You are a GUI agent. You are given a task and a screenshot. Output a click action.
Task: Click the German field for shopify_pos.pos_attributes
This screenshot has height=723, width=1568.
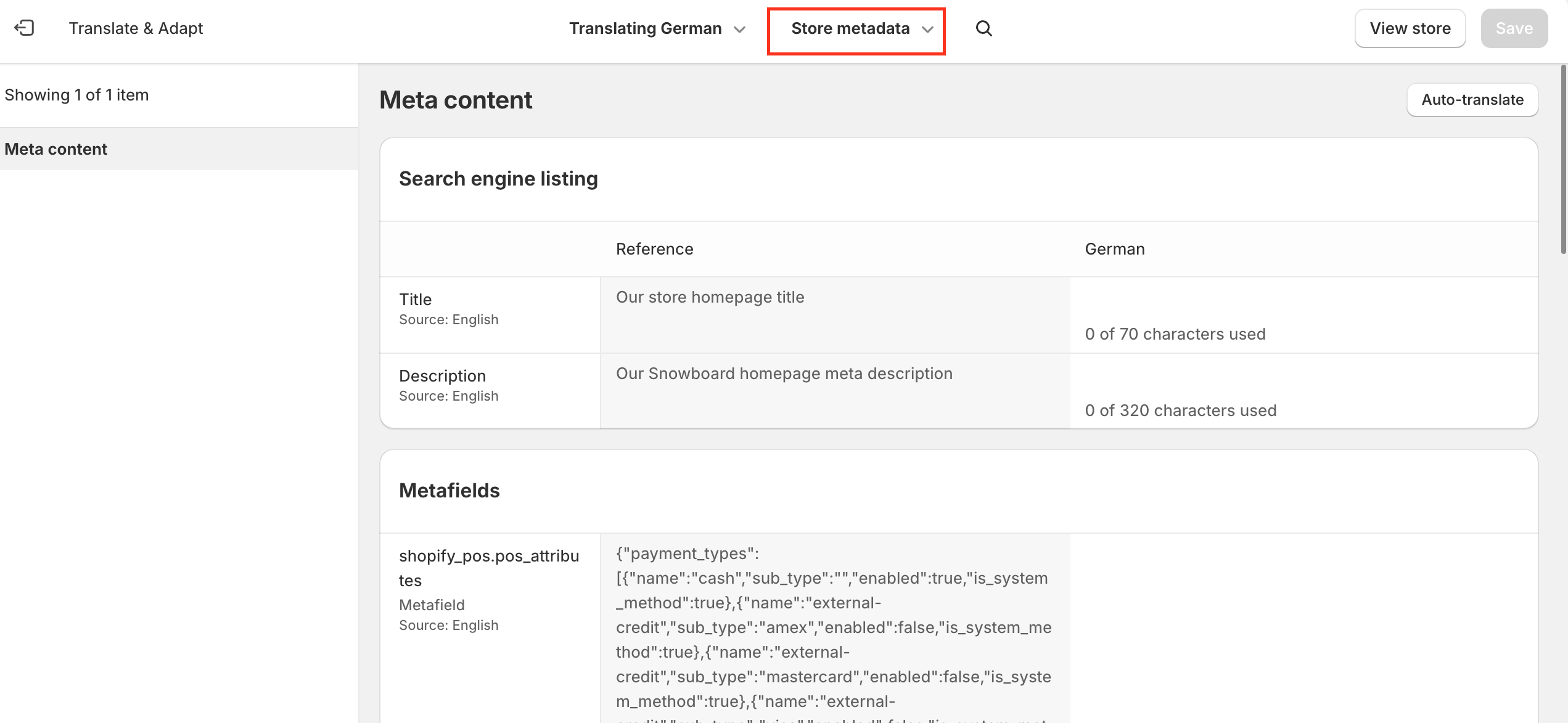pos(1303,627)
